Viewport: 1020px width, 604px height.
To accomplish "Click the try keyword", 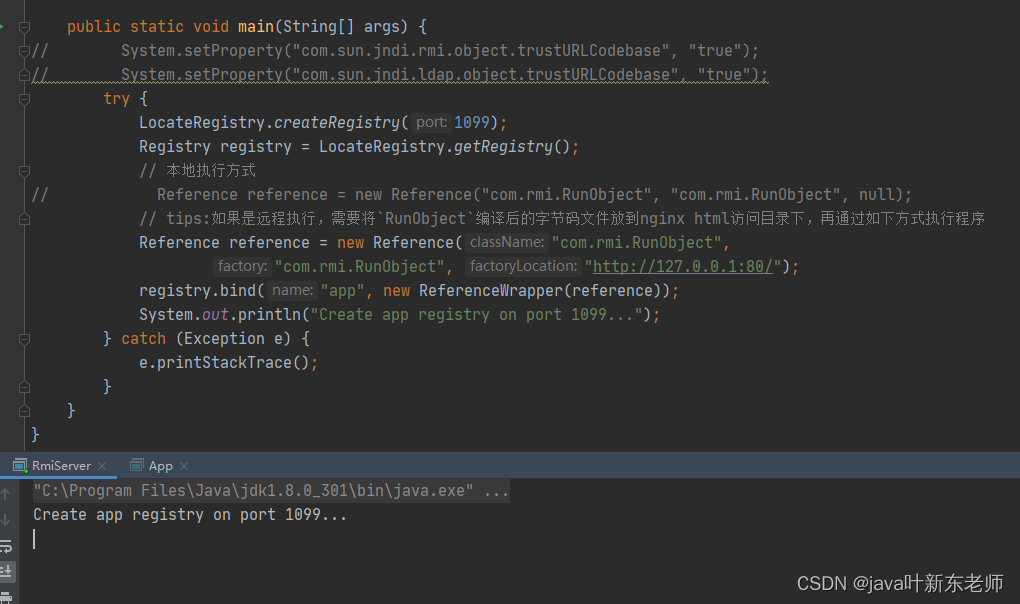I will click(x=116, y=99).
